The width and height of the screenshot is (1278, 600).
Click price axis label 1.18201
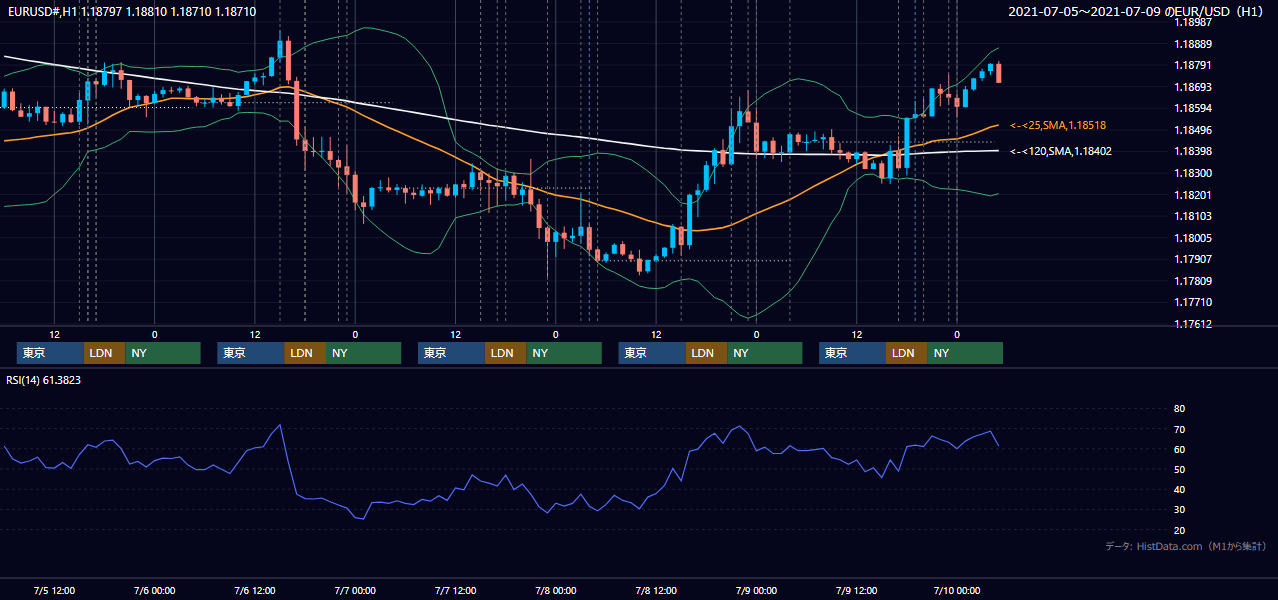(1193, 195)
